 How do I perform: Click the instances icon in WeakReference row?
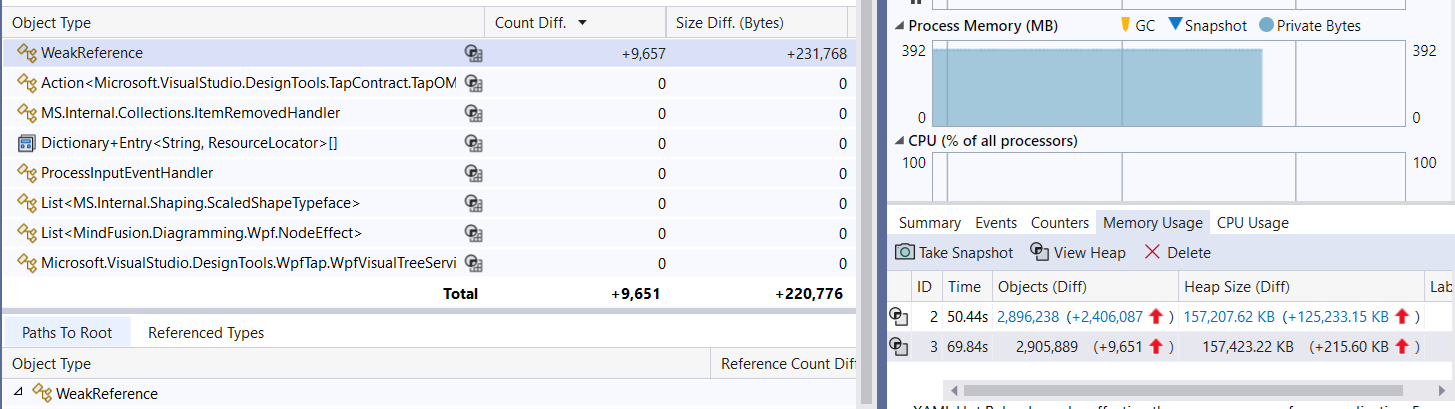(x=474, y=53)
